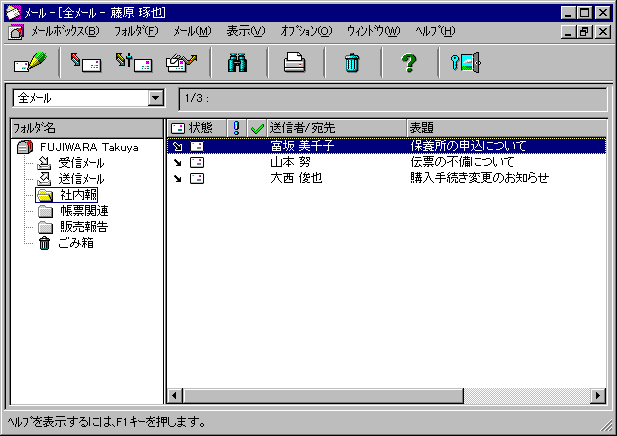Click the 送信者/宛先 column header
Screen dimensions: 617x436
coord(336,128)
